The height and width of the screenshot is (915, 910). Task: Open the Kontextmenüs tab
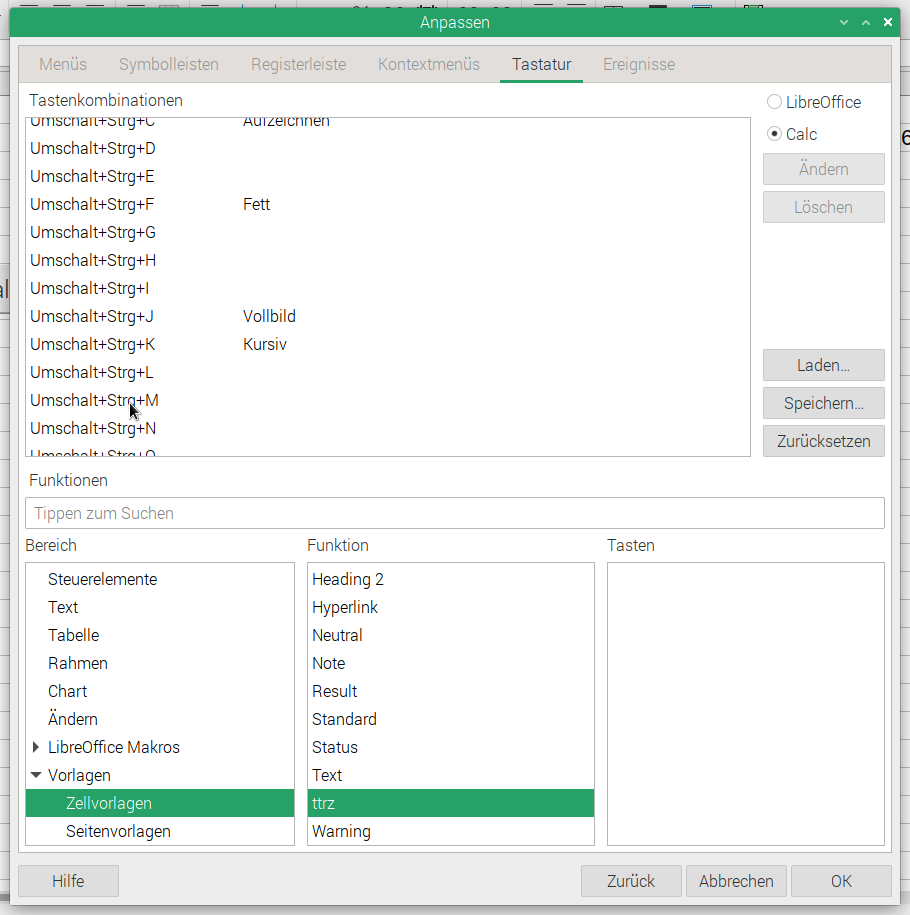click(x=429, y=64)
